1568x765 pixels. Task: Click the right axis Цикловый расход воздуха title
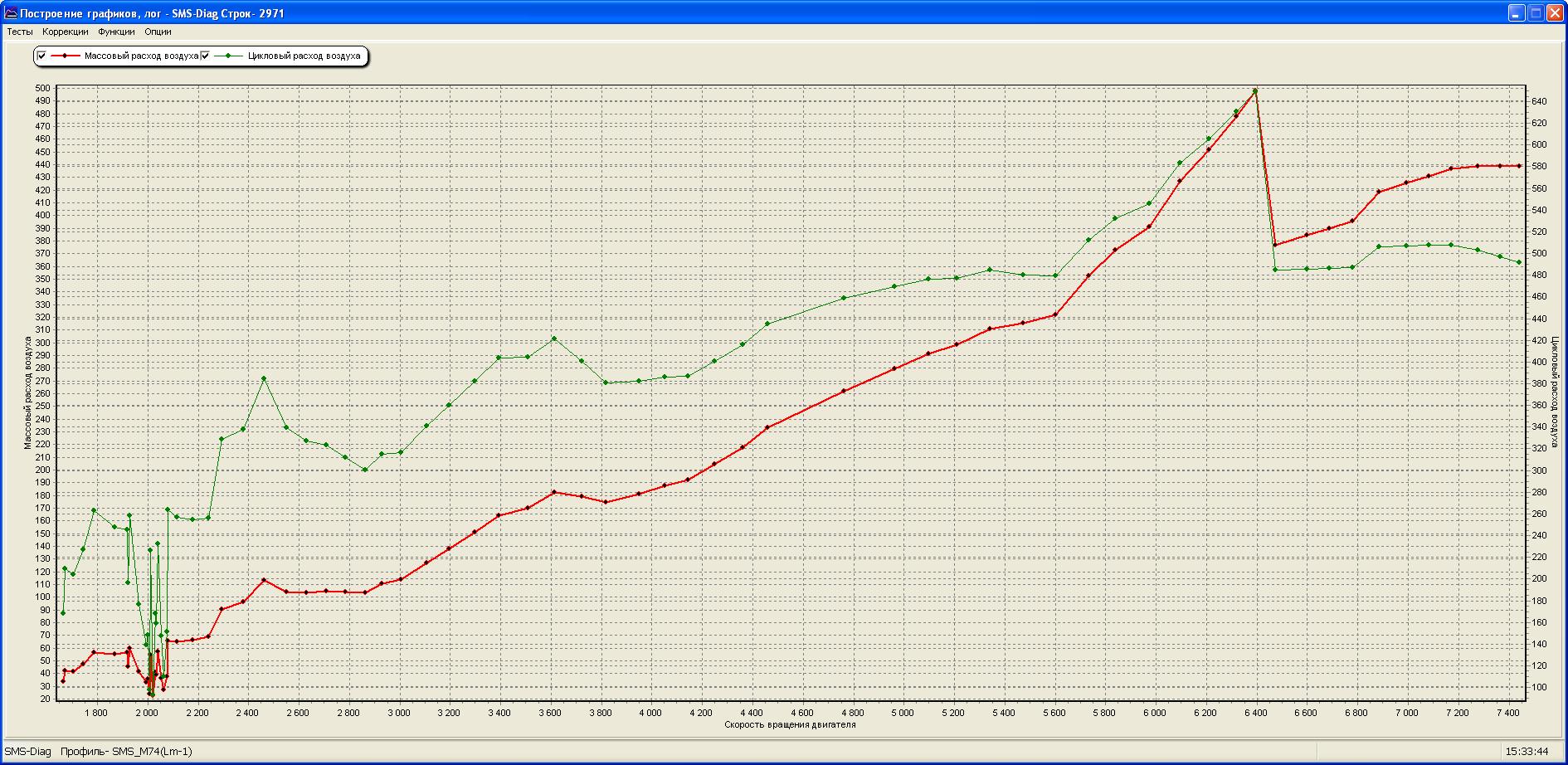pos(1554,393)
